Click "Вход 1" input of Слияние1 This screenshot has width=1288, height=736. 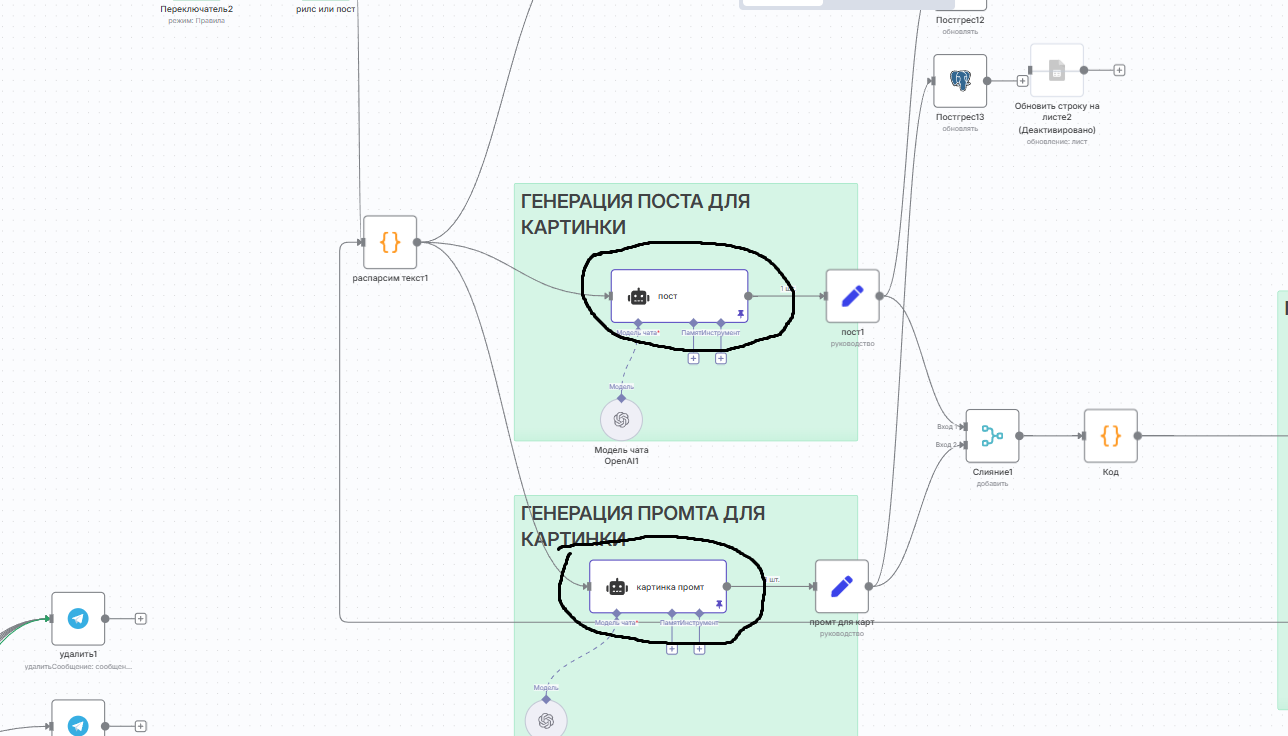(x=963, y=426)
